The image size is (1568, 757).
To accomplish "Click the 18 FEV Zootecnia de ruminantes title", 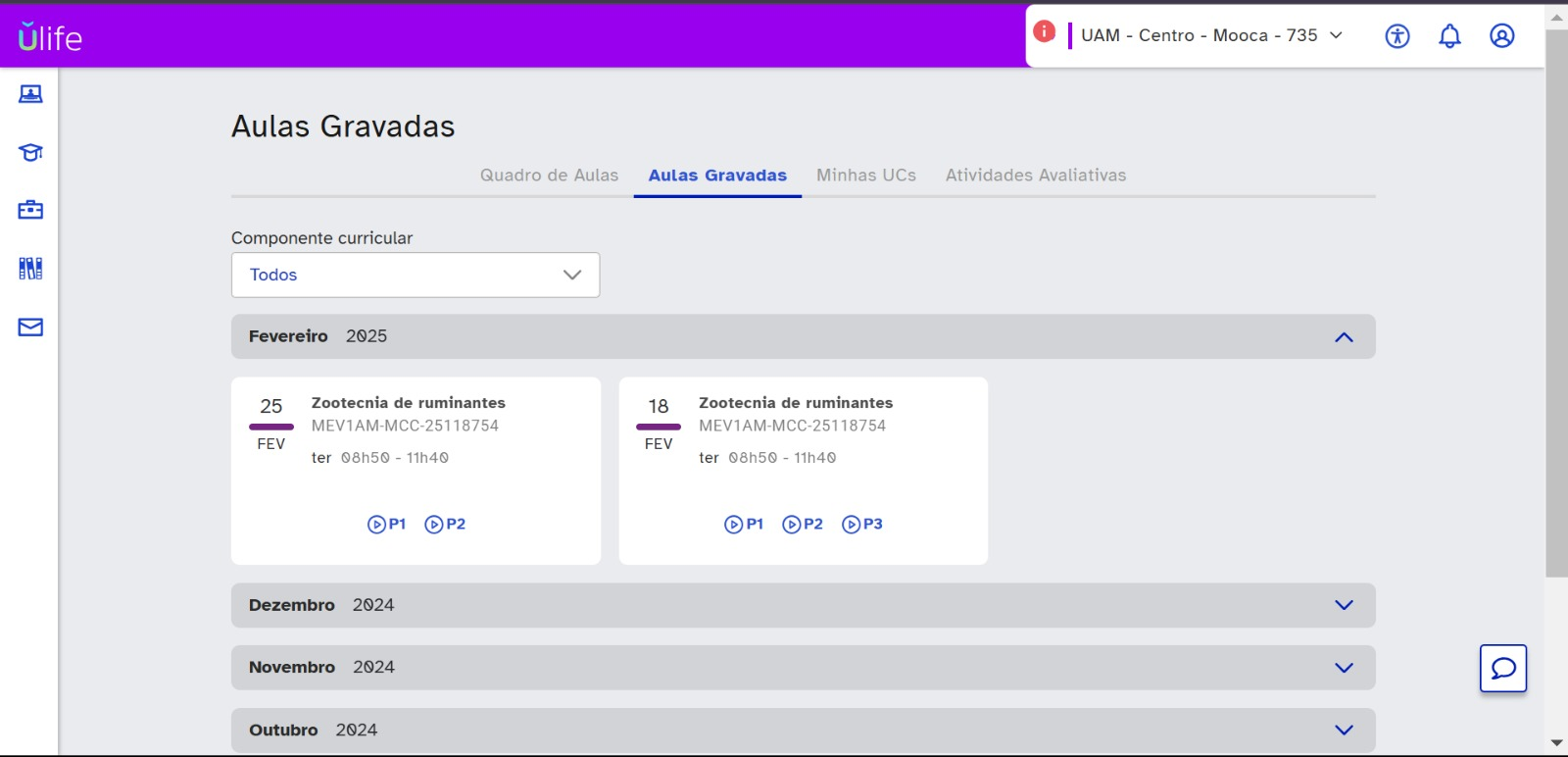I will pos(796,403).
